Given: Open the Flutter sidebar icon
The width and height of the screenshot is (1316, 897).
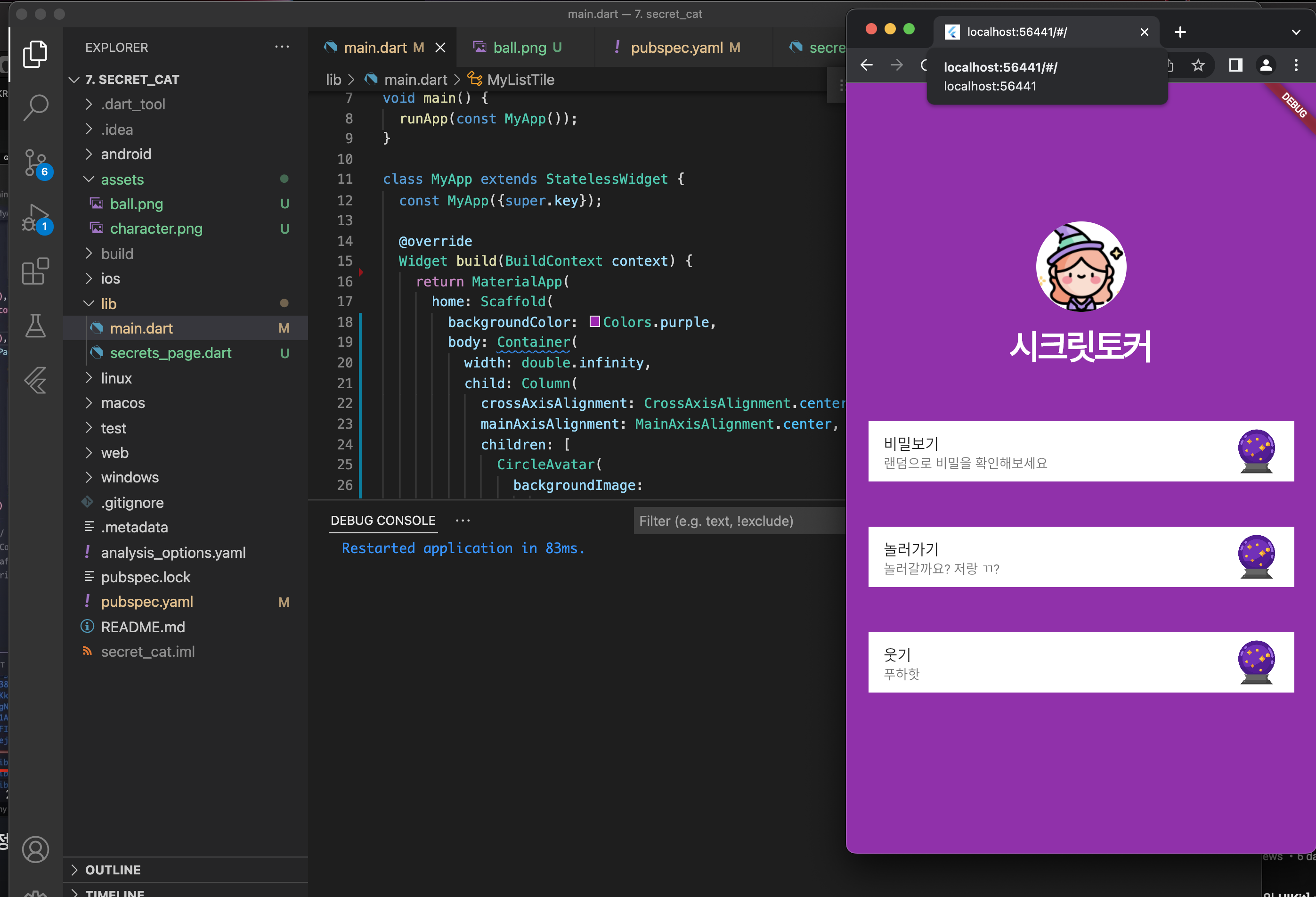Looking at the screenshot, I should [36, 381].
